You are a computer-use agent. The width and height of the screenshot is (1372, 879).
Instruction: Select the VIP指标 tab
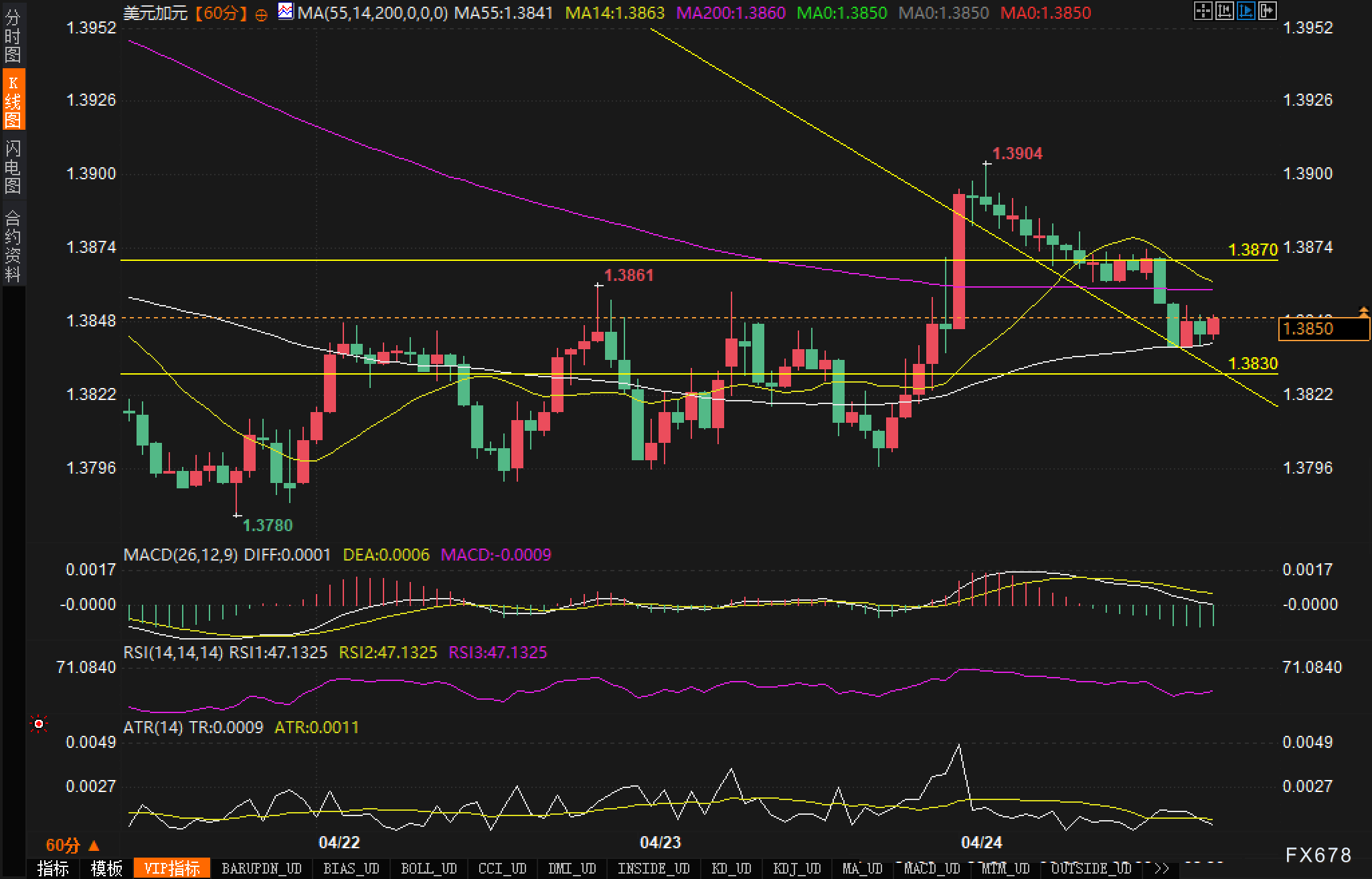coord(172,869)
